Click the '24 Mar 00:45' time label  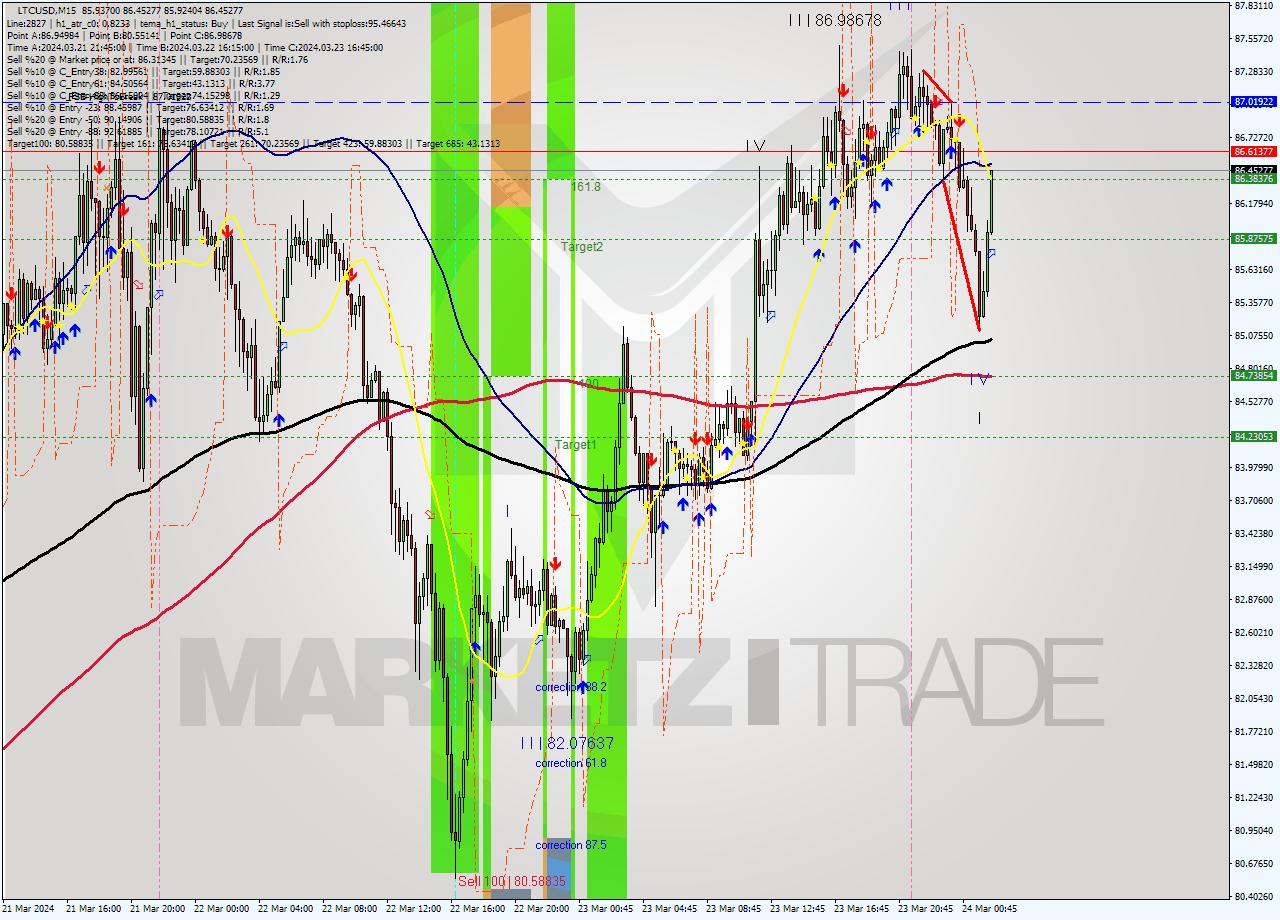[990, 909]
